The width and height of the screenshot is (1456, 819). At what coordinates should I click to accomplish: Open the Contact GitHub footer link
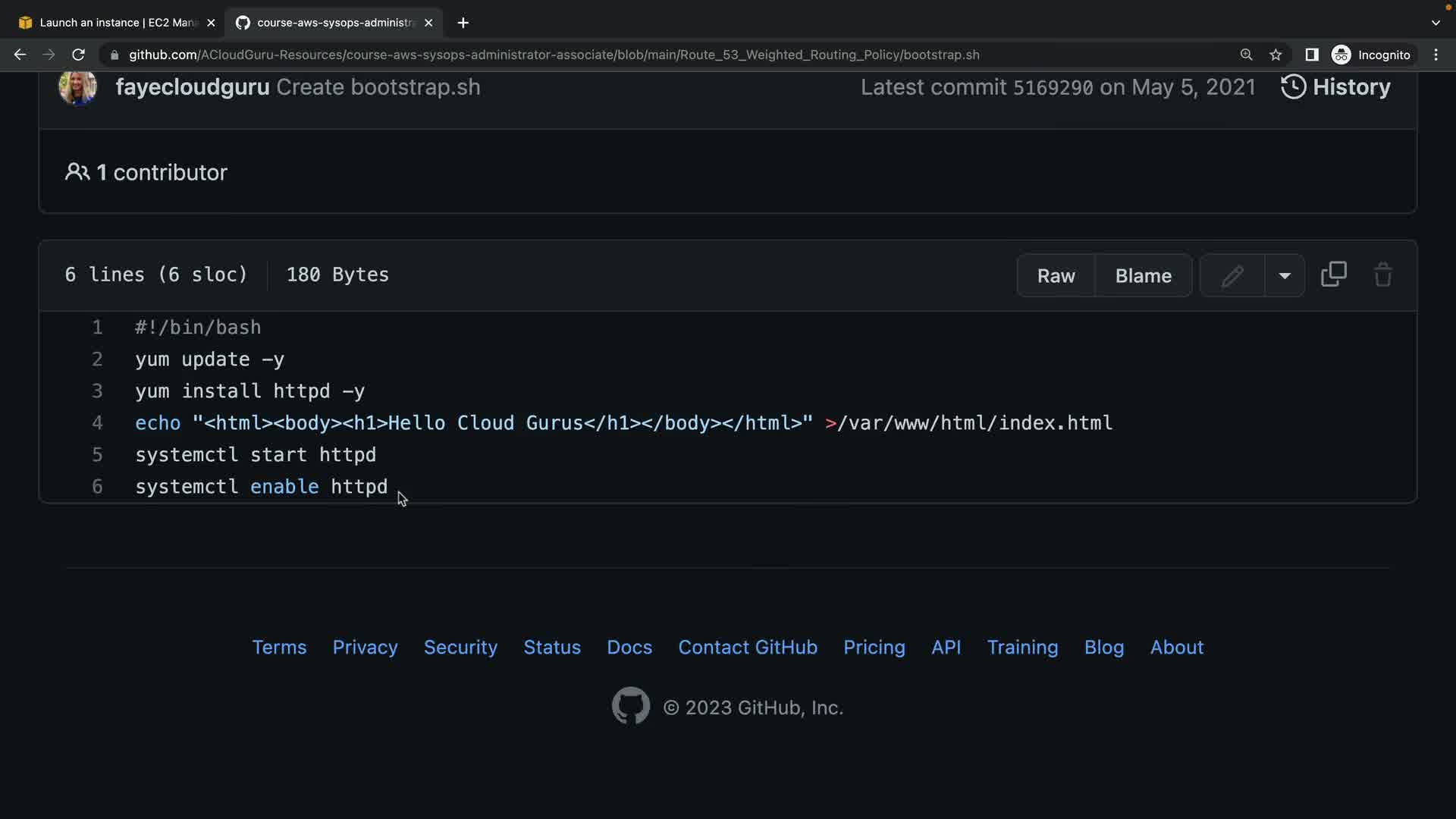click(747, 647)
